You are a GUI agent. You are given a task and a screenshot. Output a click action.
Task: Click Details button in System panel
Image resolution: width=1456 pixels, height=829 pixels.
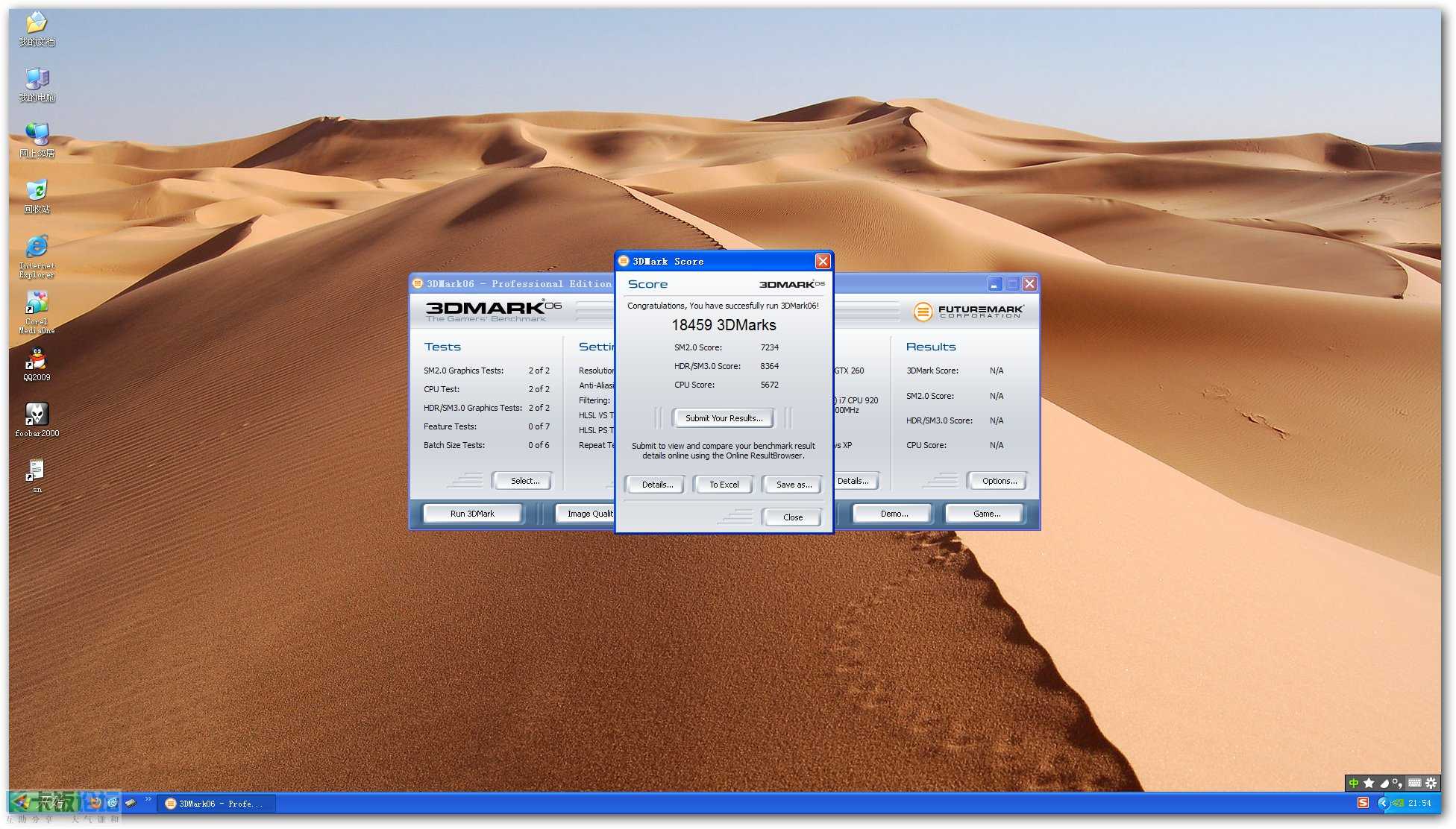pos(856,481)
